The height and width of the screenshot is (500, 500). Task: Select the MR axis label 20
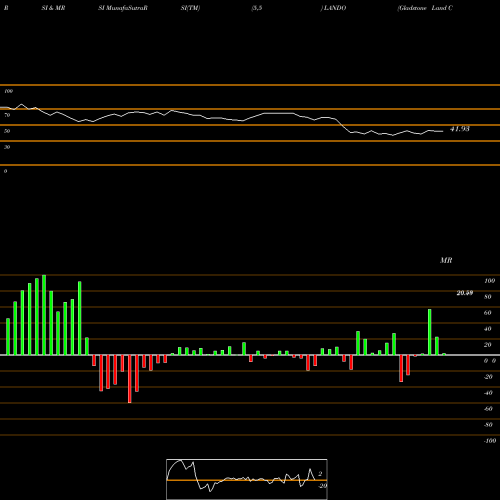click(x=488, y=345)
